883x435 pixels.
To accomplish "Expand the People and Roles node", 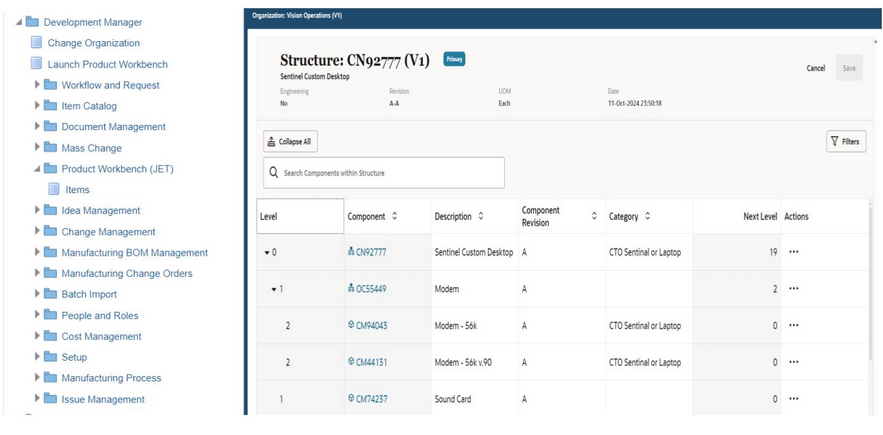I will (37, 315).
